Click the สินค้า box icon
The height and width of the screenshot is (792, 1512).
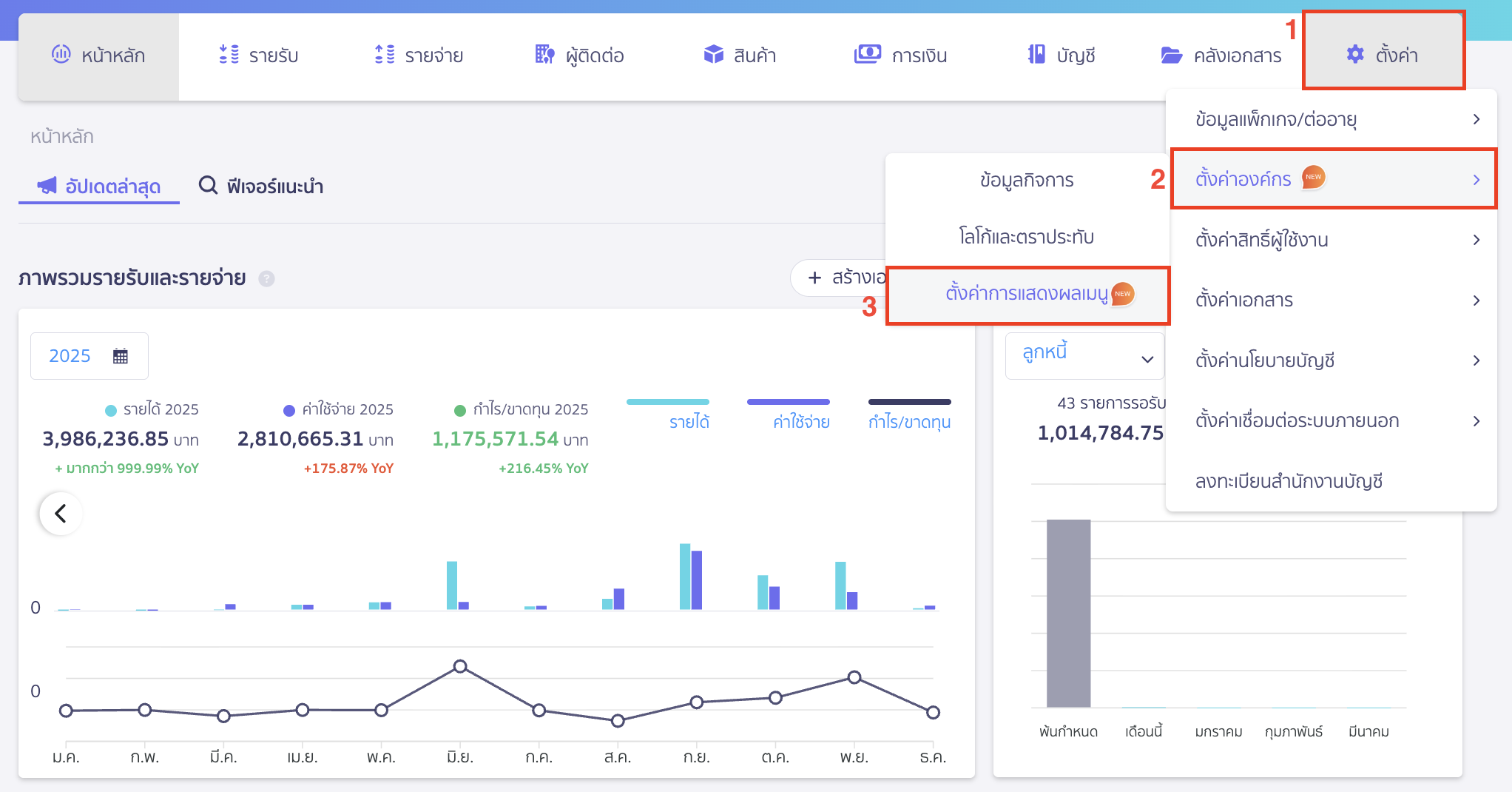point(713,55)
